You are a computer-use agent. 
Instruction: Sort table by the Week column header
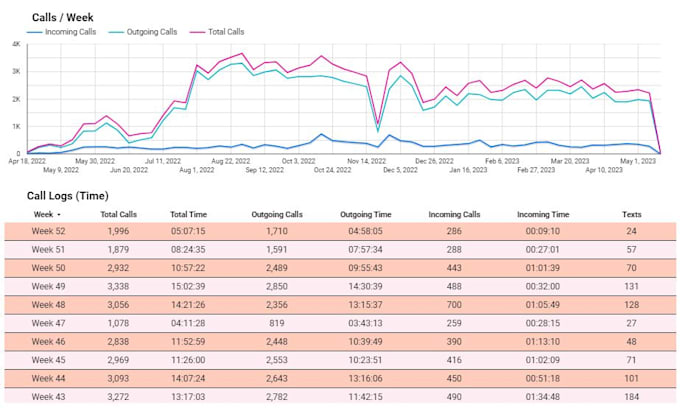pos(47,214)
